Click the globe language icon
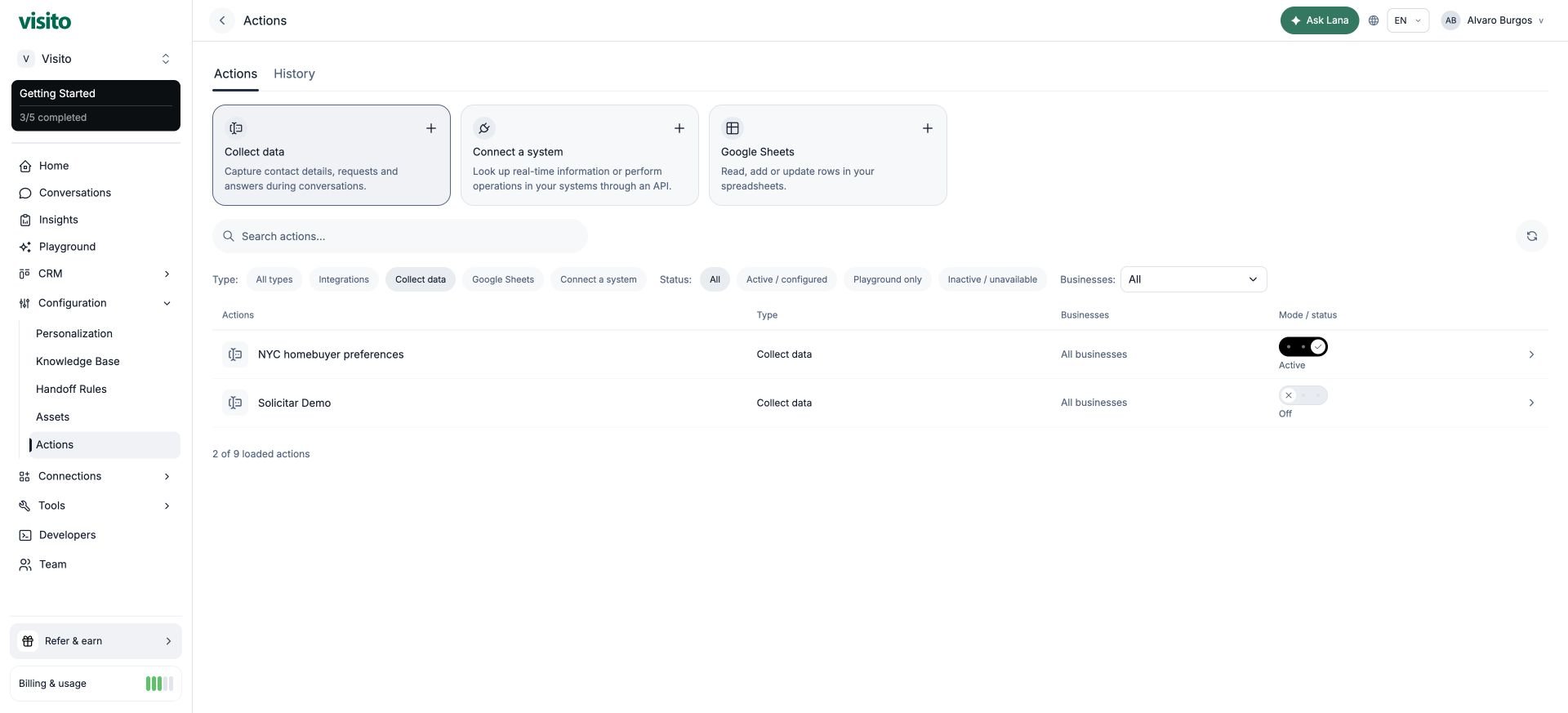 1374,20
